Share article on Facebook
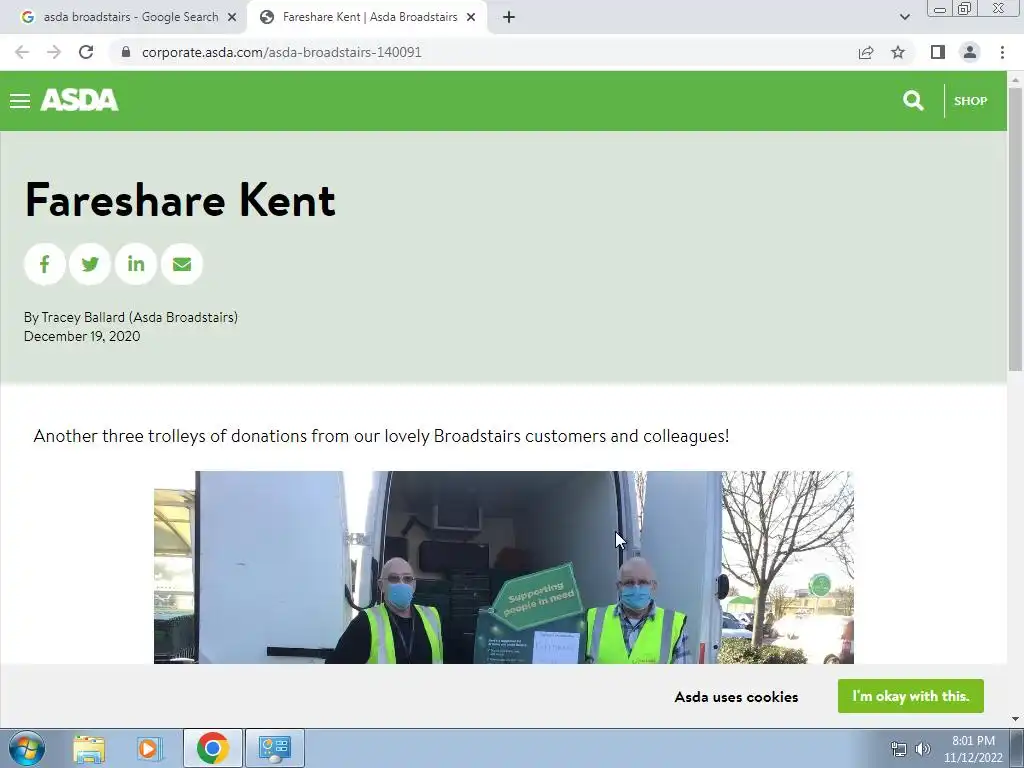The image size is (1024, 768). pyautogui.click(x=44, y=264)
